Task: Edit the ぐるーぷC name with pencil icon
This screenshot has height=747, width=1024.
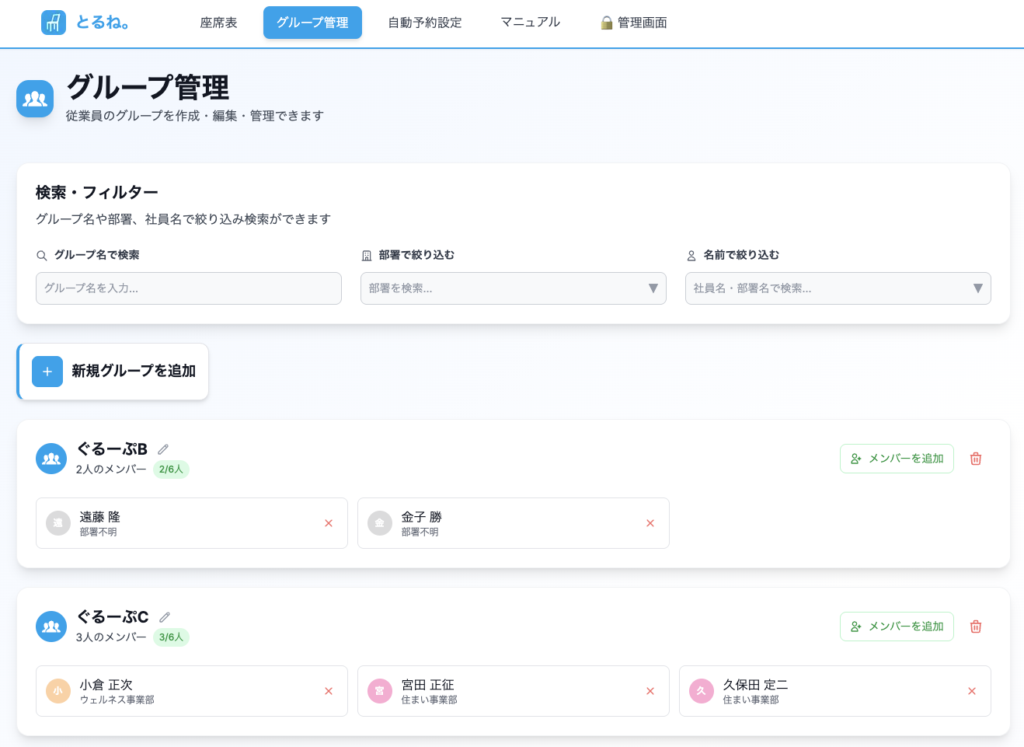Action: [x=165, y=617]
